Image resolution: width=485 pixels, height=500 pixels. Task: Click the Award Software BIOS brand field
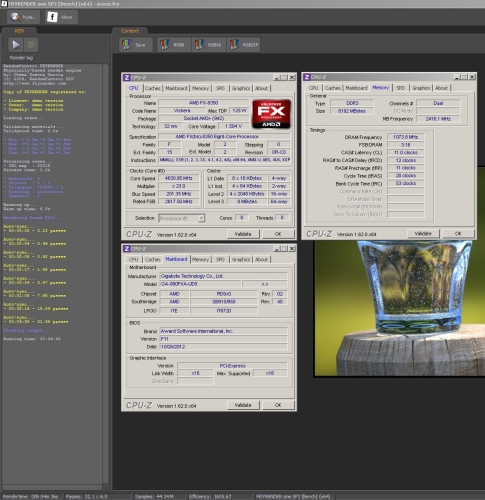click(x=223, y=331)
